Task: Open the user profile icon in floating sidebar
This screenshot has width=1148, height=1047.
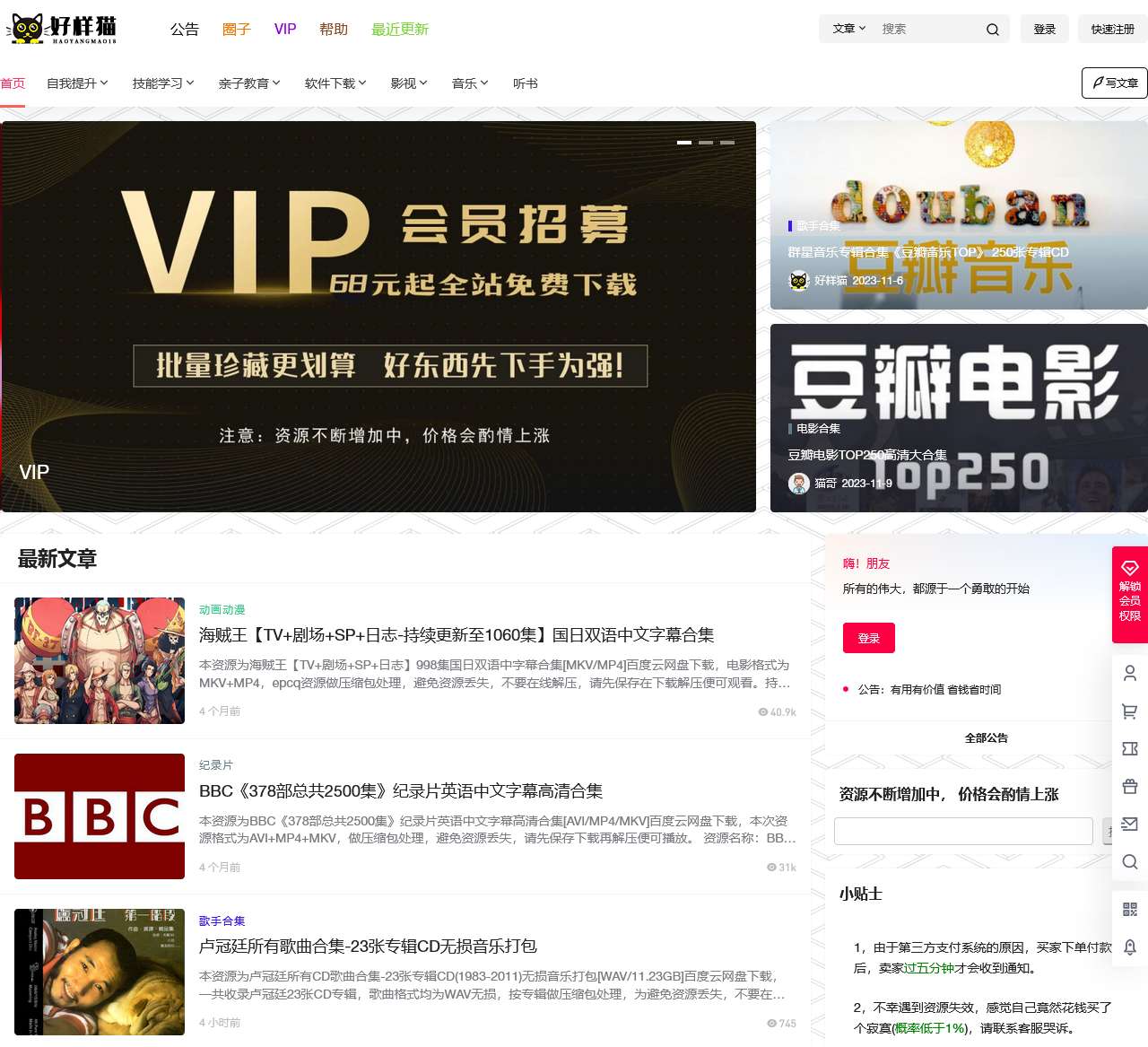Action: click(x=1130, y=673)
